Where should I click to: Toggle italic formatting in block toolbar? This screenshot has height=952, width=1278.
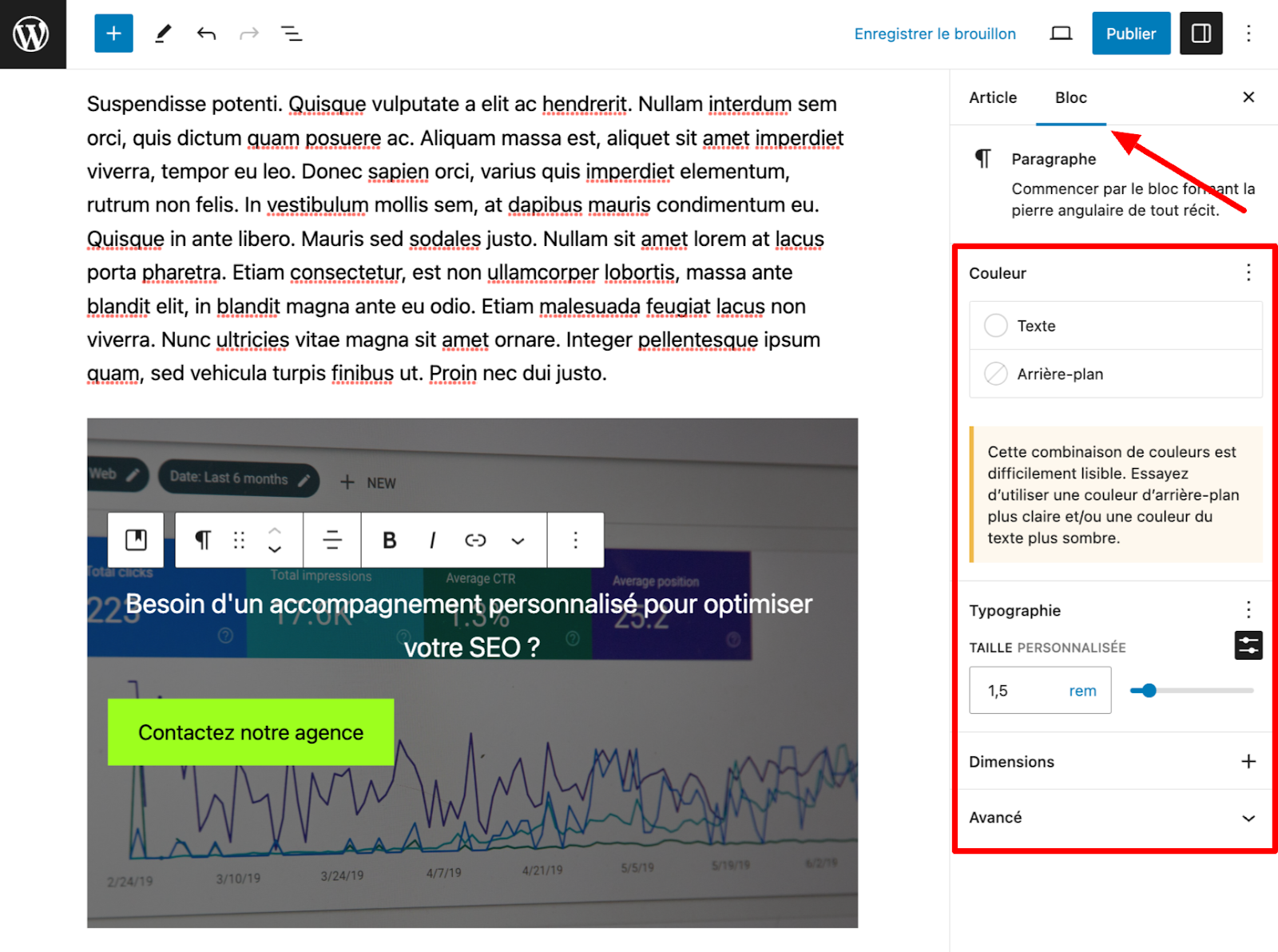432,541
